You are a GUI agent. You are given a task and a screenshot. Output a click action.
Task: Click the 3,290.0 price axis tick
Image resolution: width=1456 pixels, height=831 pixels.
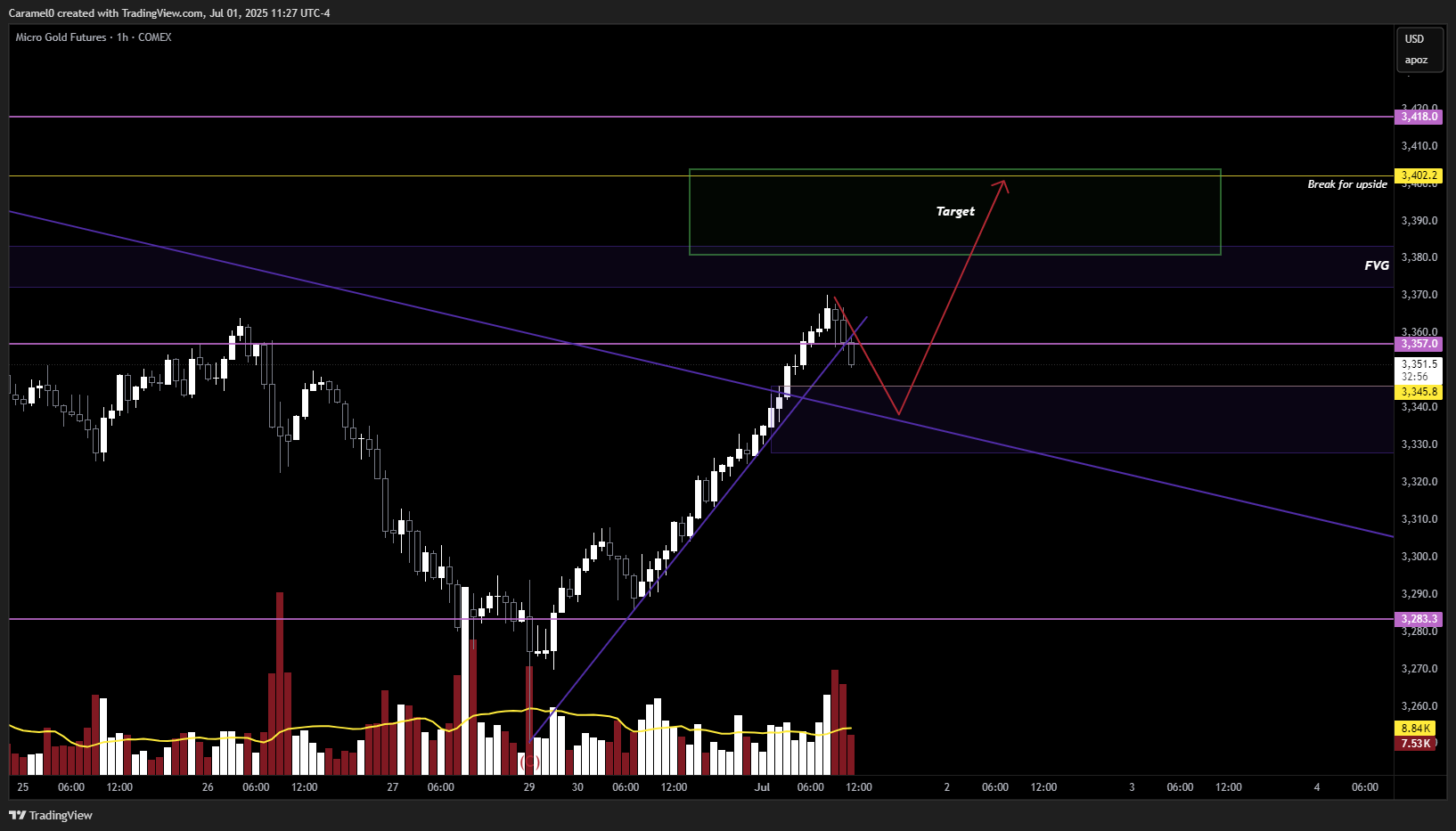tap(1419, 594)
